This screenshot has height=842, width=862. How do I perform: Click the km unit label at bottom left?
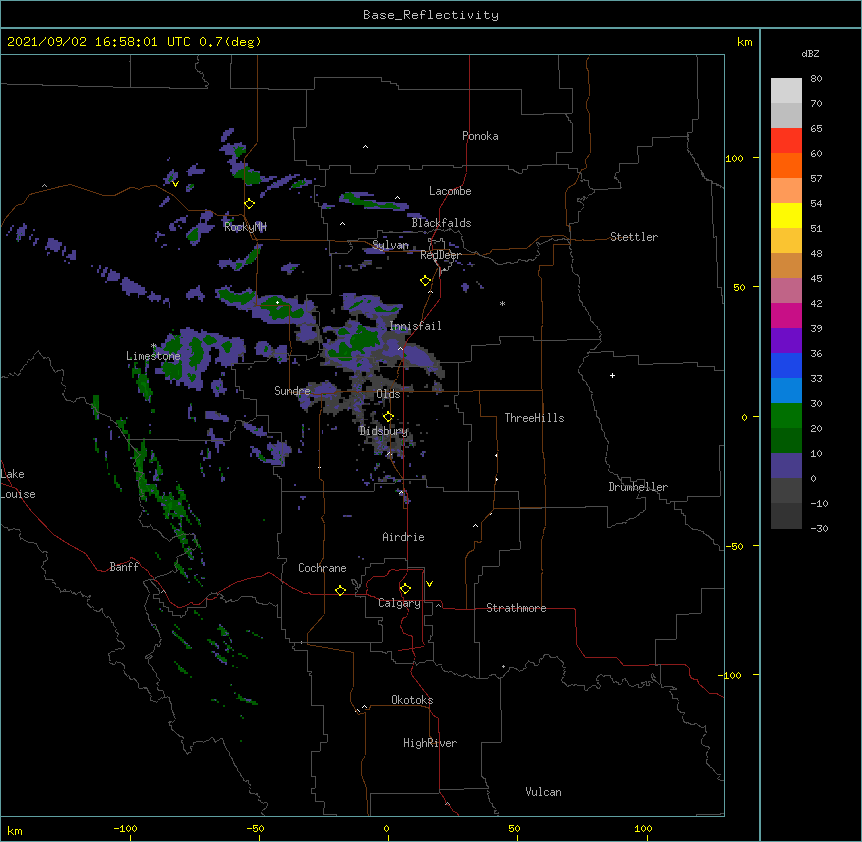pos(15,830)
